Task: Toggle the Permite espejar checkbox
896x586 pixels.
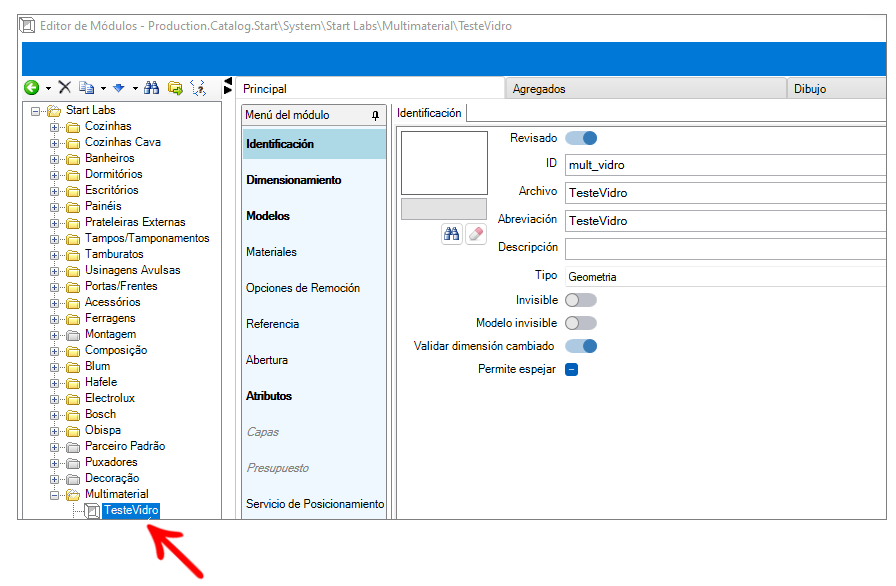Action: click(571, 370)
